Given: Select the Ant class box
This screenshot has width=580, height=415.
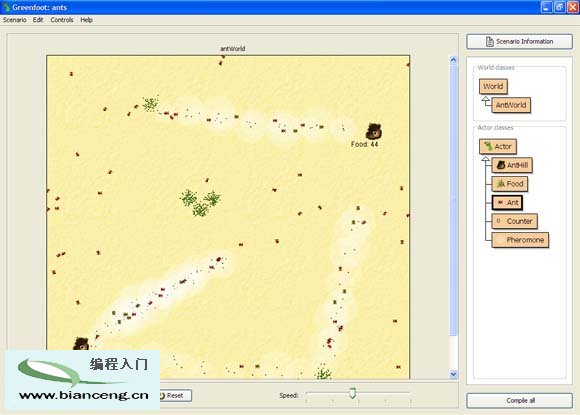Looking at the screenshot, I should 507,202.
